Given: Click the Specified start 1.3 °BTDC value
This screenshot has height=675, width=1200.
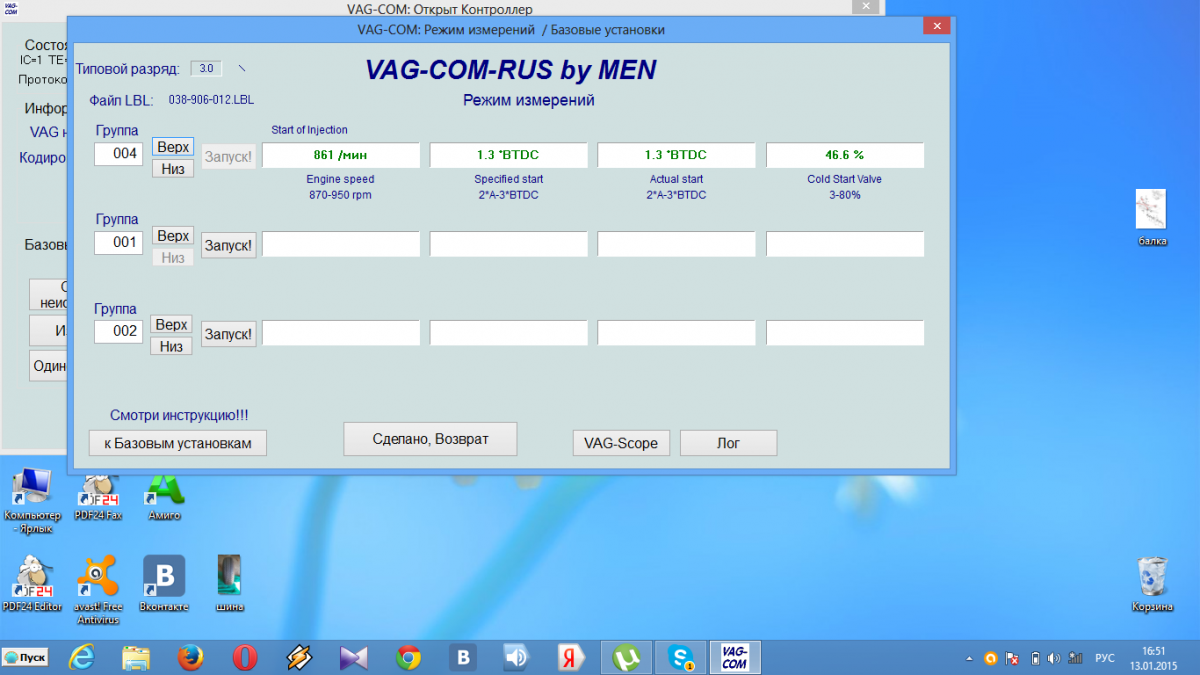Looking at the screenshot, I should (x=508, y=155).
